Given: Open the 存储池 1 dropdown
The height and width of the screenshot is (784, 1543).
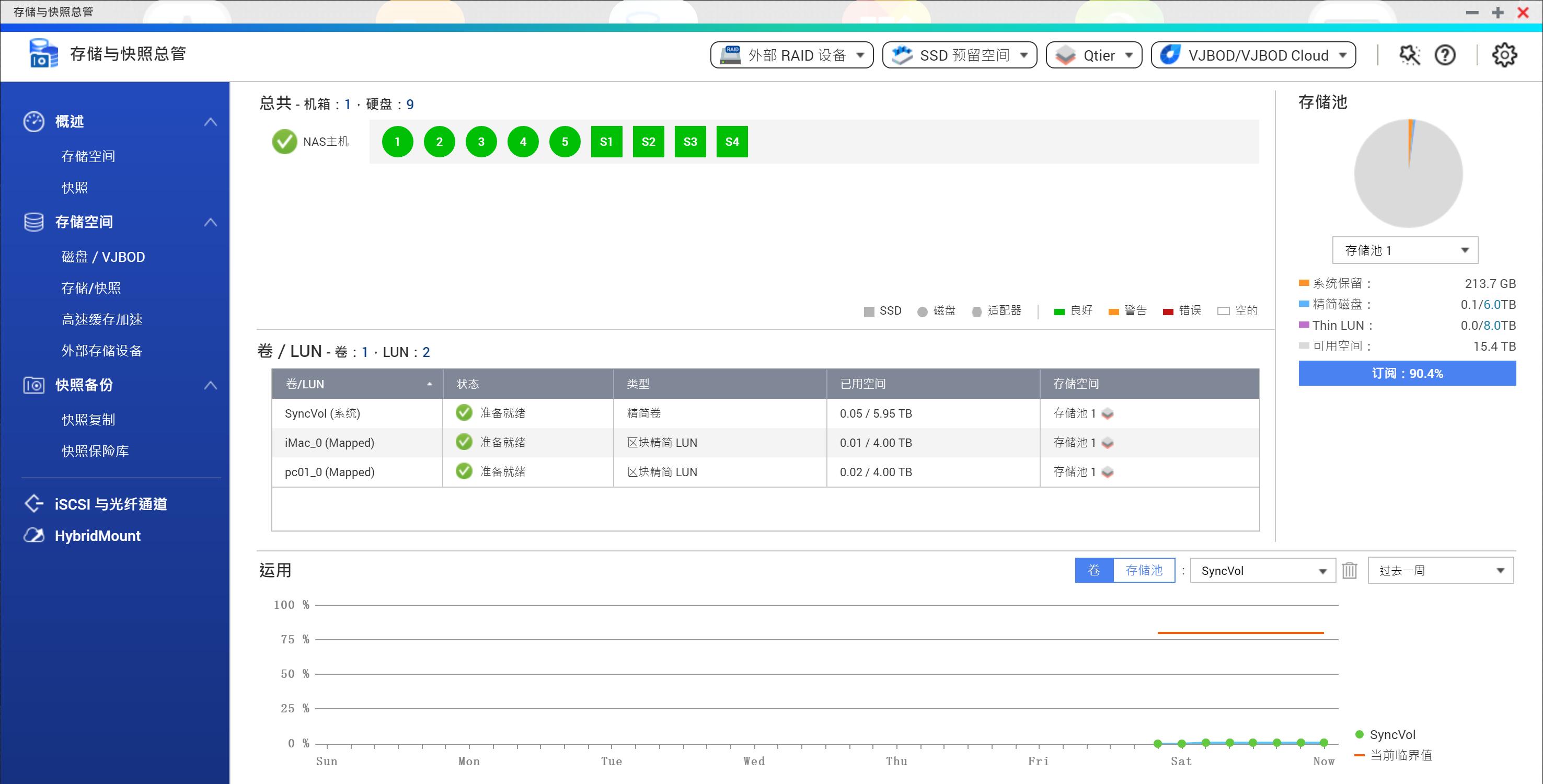Looking at the screenshot, I should (x=1405, y=250).
